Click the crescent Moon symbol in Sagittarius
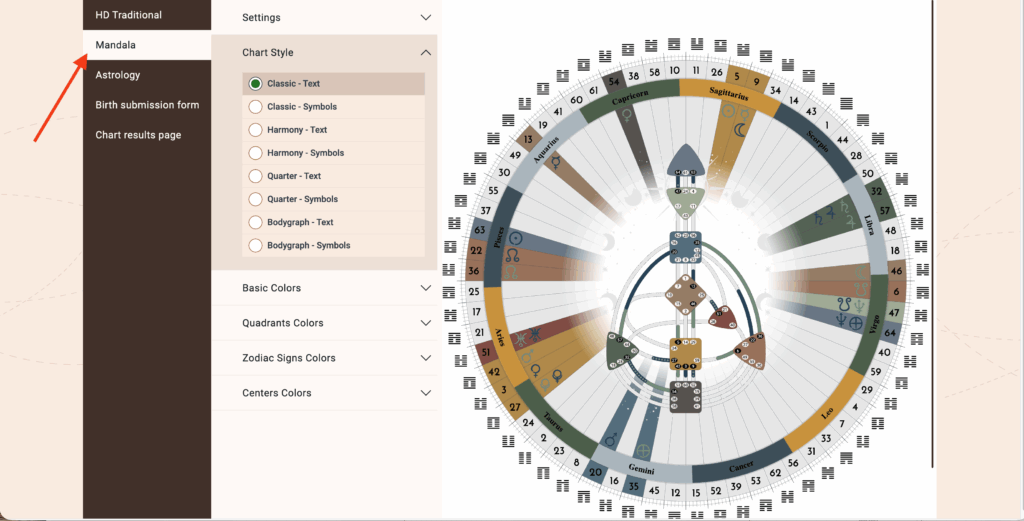The height and width of the screenshot is (521, 1024). coord(741,129)
